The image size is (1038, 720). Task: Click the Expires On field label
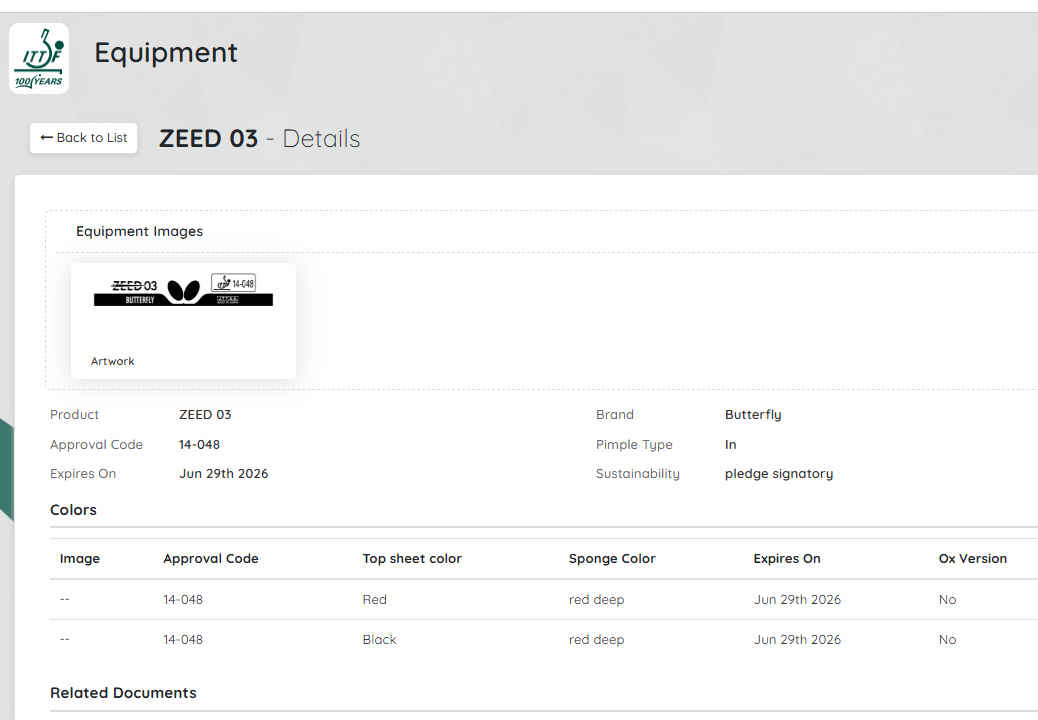click(83, 474)
